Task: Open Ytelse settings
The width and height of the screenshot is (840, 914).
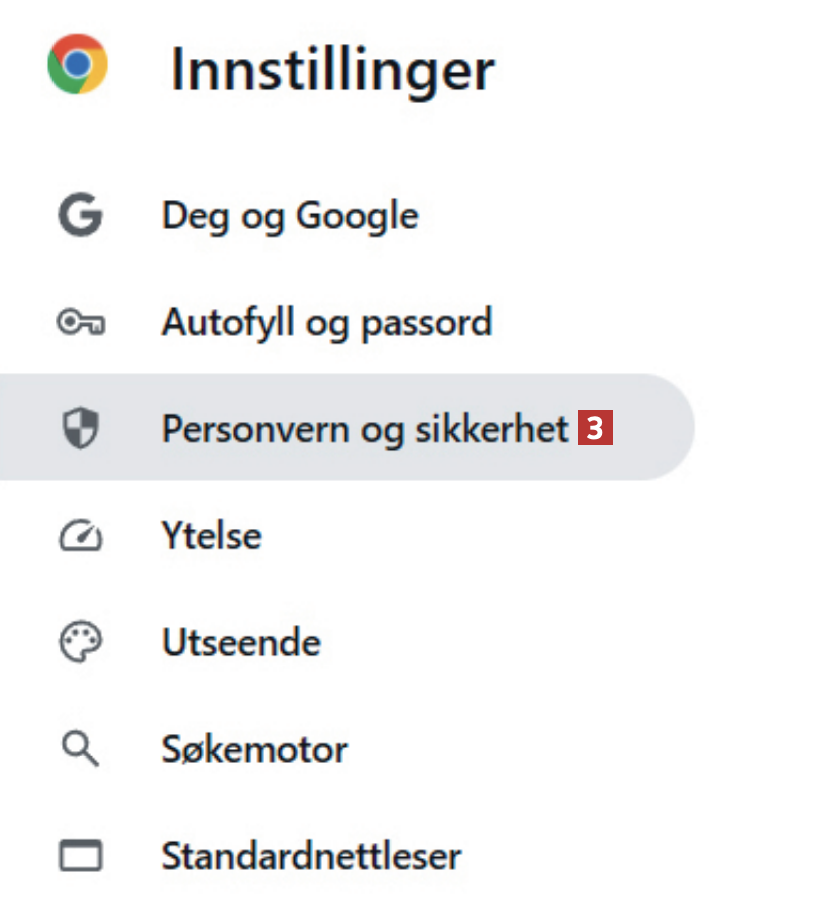Action: coord(211,537)
